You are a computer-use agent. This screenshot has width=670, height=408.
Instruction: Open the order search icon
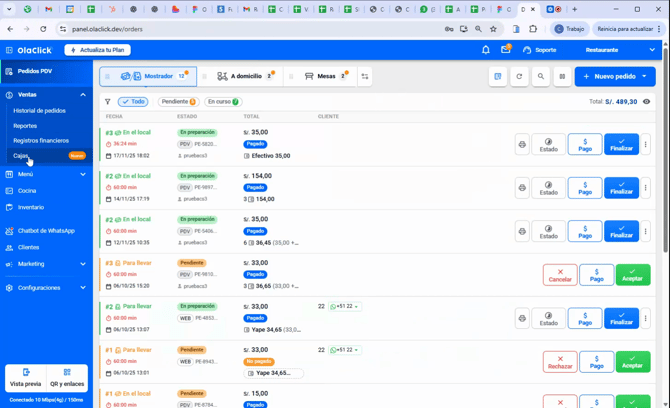[541, 76]
